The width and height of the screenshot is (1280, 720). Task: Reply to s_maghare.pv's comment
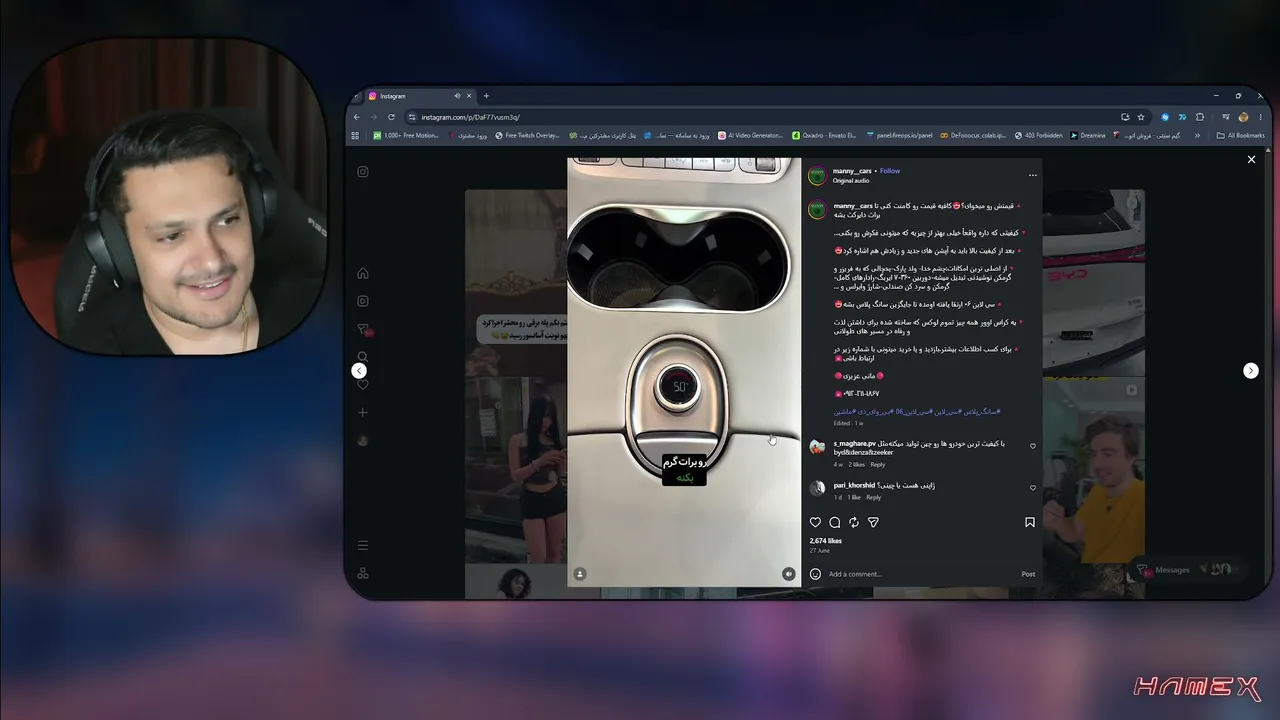coord(877,465)
